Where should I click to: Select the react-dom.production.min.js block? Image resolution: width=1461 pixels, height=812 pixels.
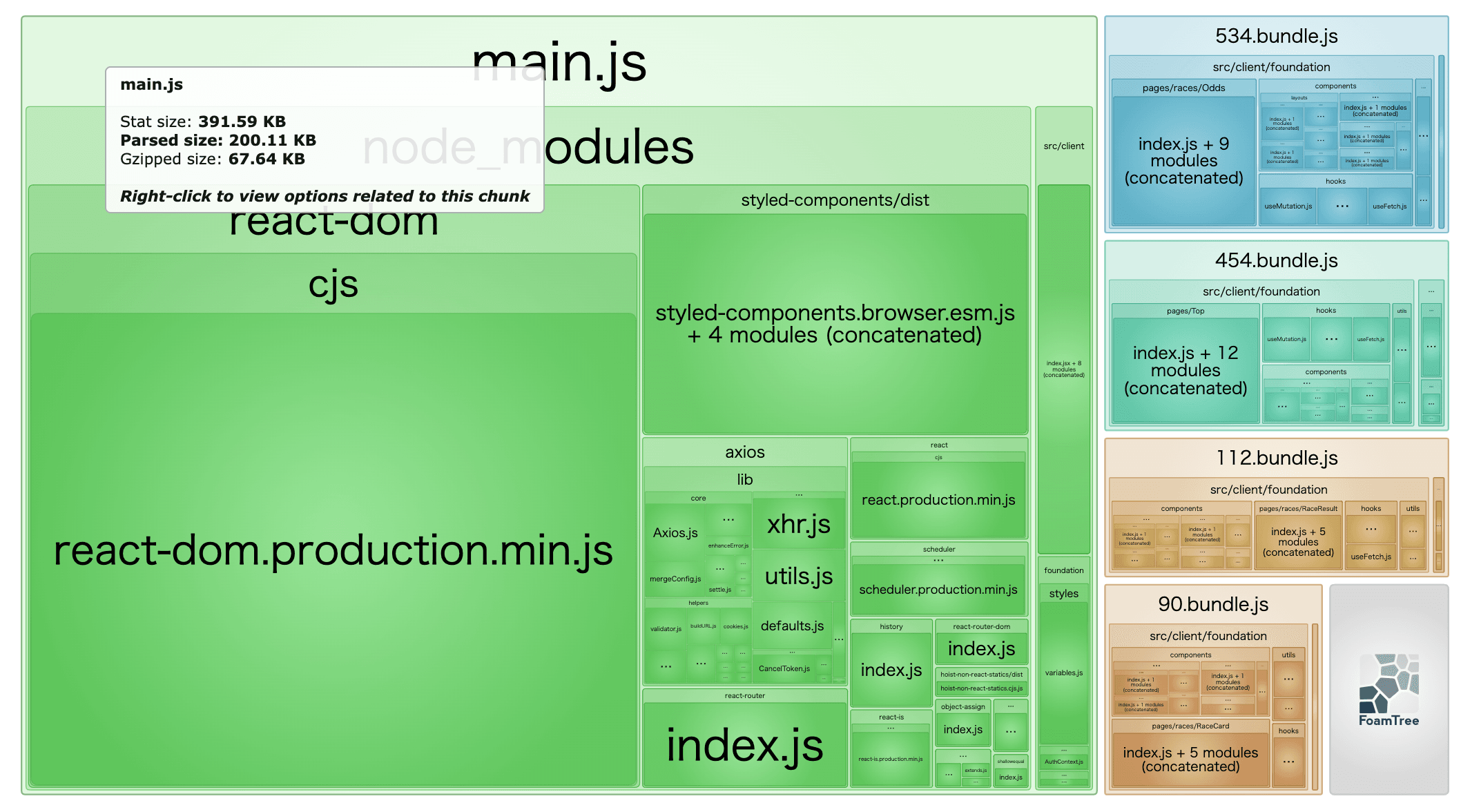[333, 550]
